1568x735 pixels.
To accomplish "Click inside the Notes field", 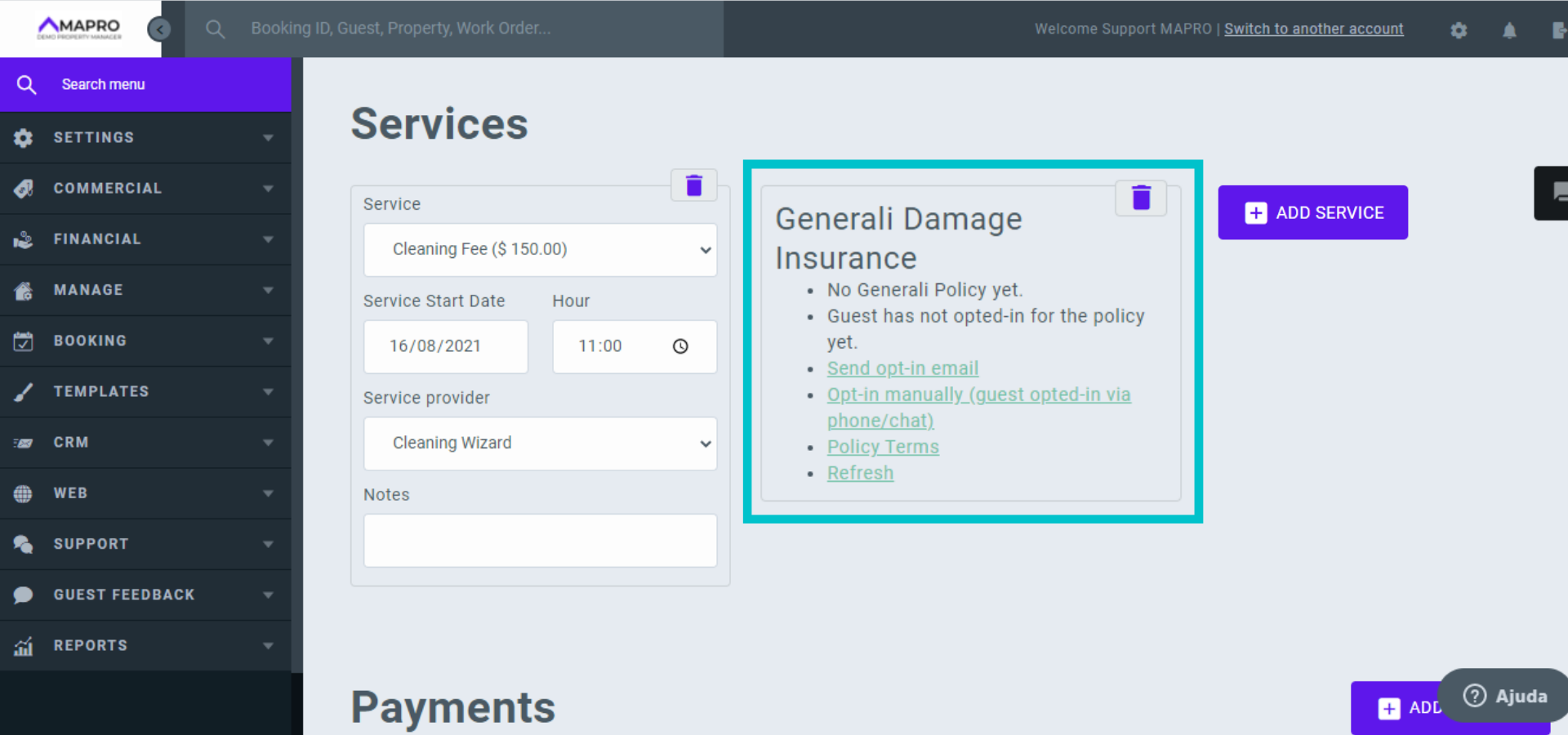I will 539,541.
